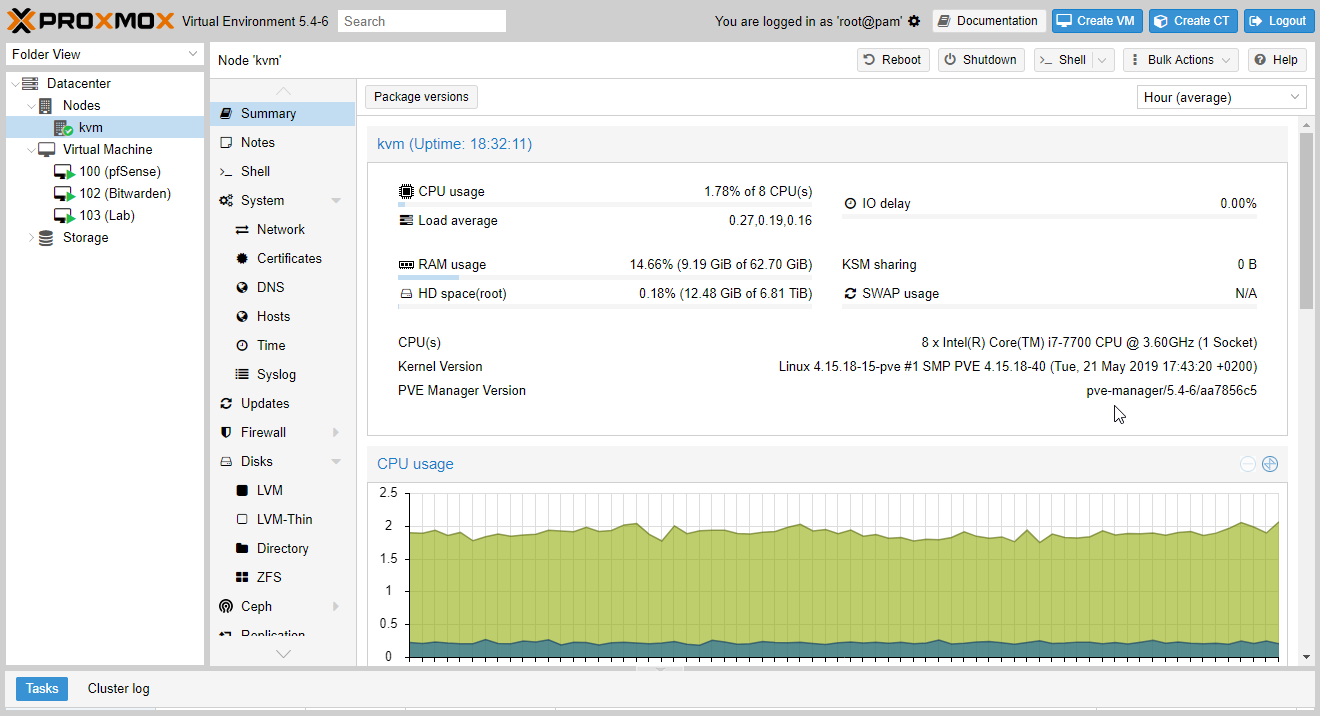Screen dimensions: 1320x716
Task: Zoom out CPU usage chart minus icon
Action: [x=1248, y=464]
